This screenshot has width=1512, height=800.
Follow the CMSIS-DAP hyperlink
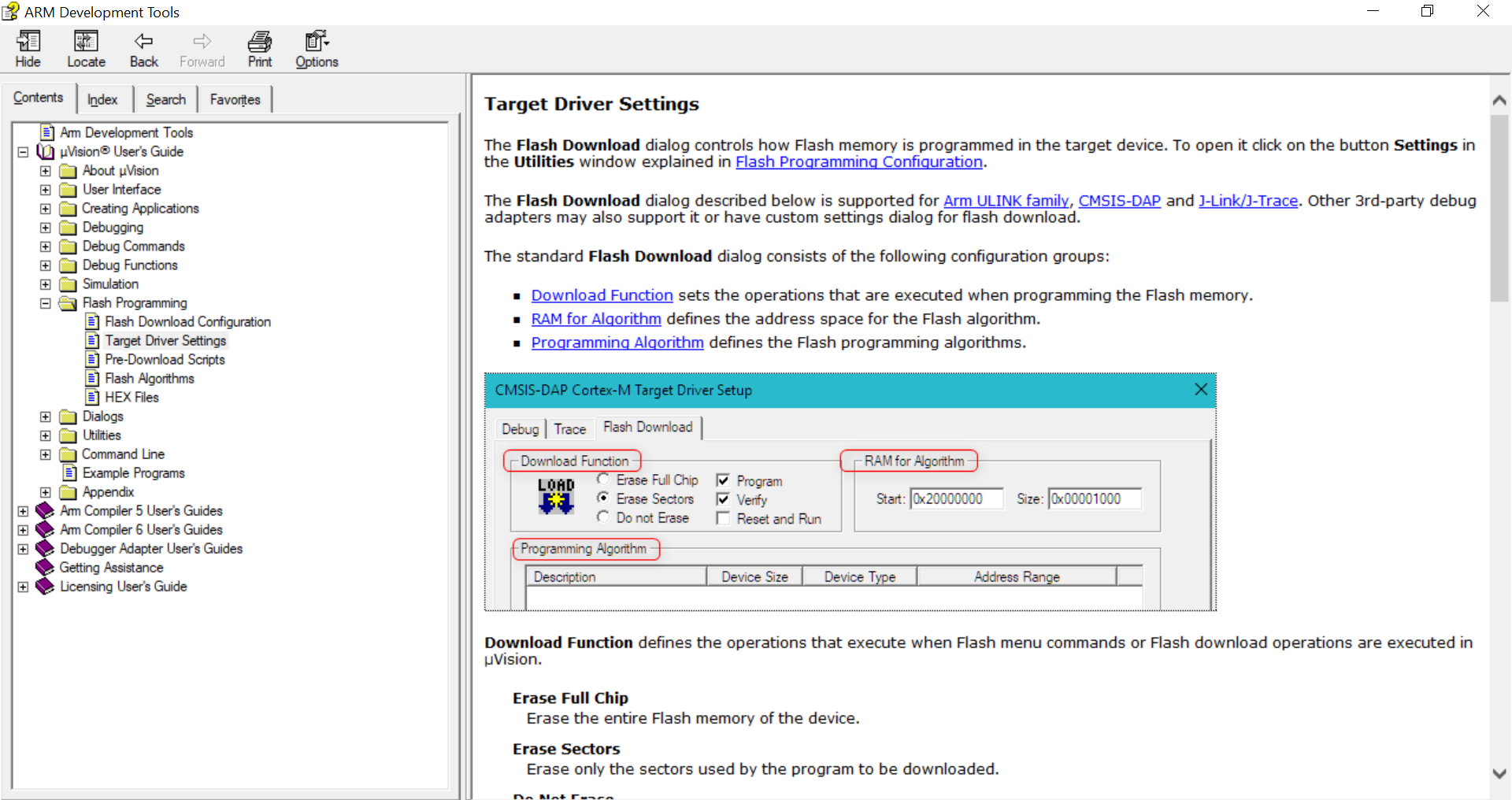coord(1119,201)
